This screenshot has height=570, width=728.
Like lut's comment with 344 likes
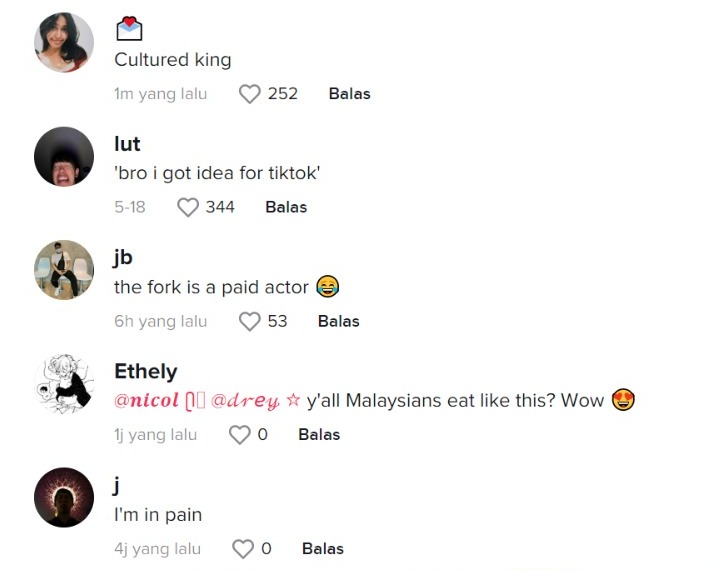[188, 207]
